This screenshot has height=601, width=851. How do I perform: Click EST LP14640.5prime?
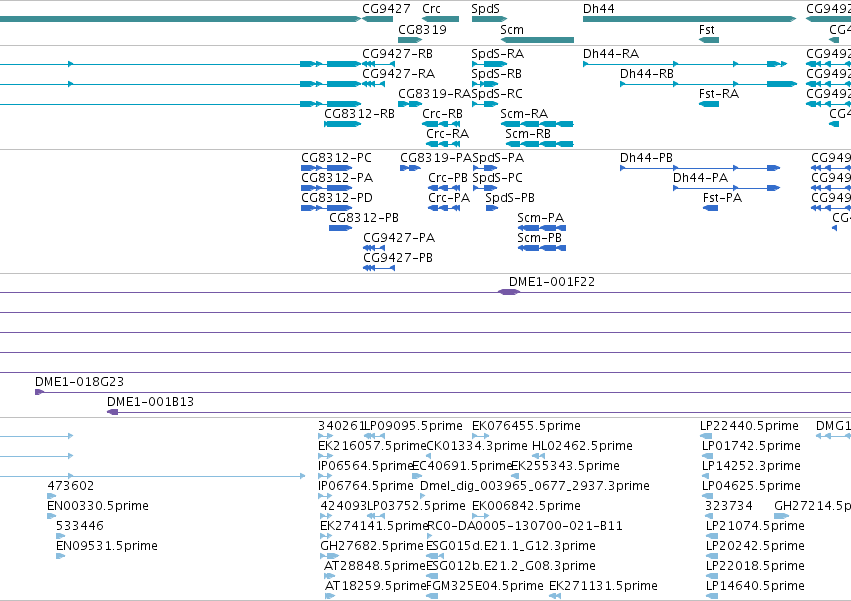(x=712, y=596)
